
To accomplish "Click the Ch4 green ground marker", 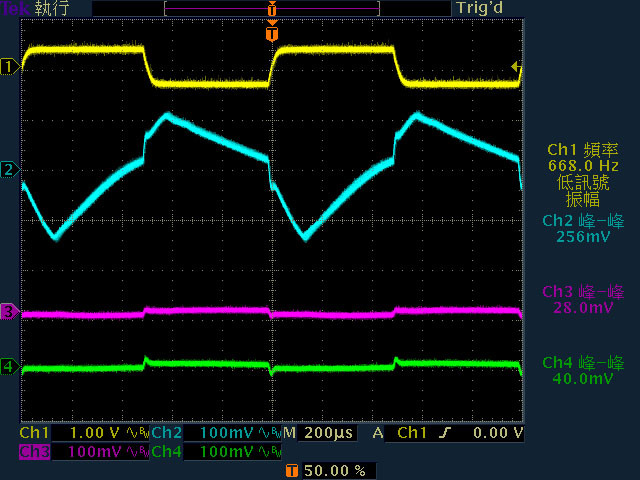I will (x=10, y=366).
